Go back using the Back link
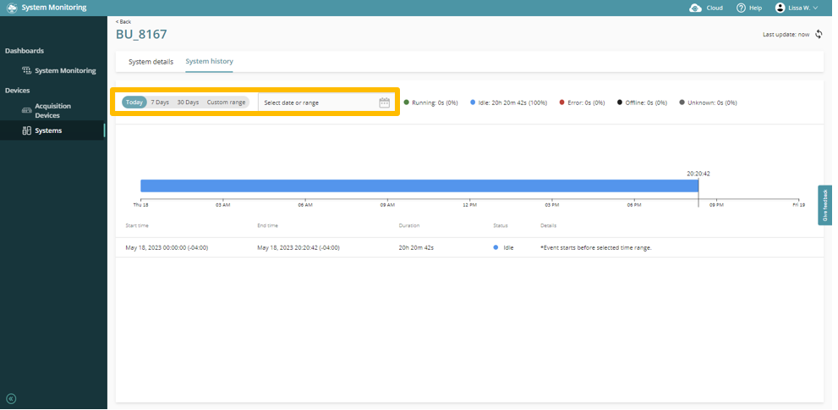This screenshot has height=410, width=838. pos(123,21)
